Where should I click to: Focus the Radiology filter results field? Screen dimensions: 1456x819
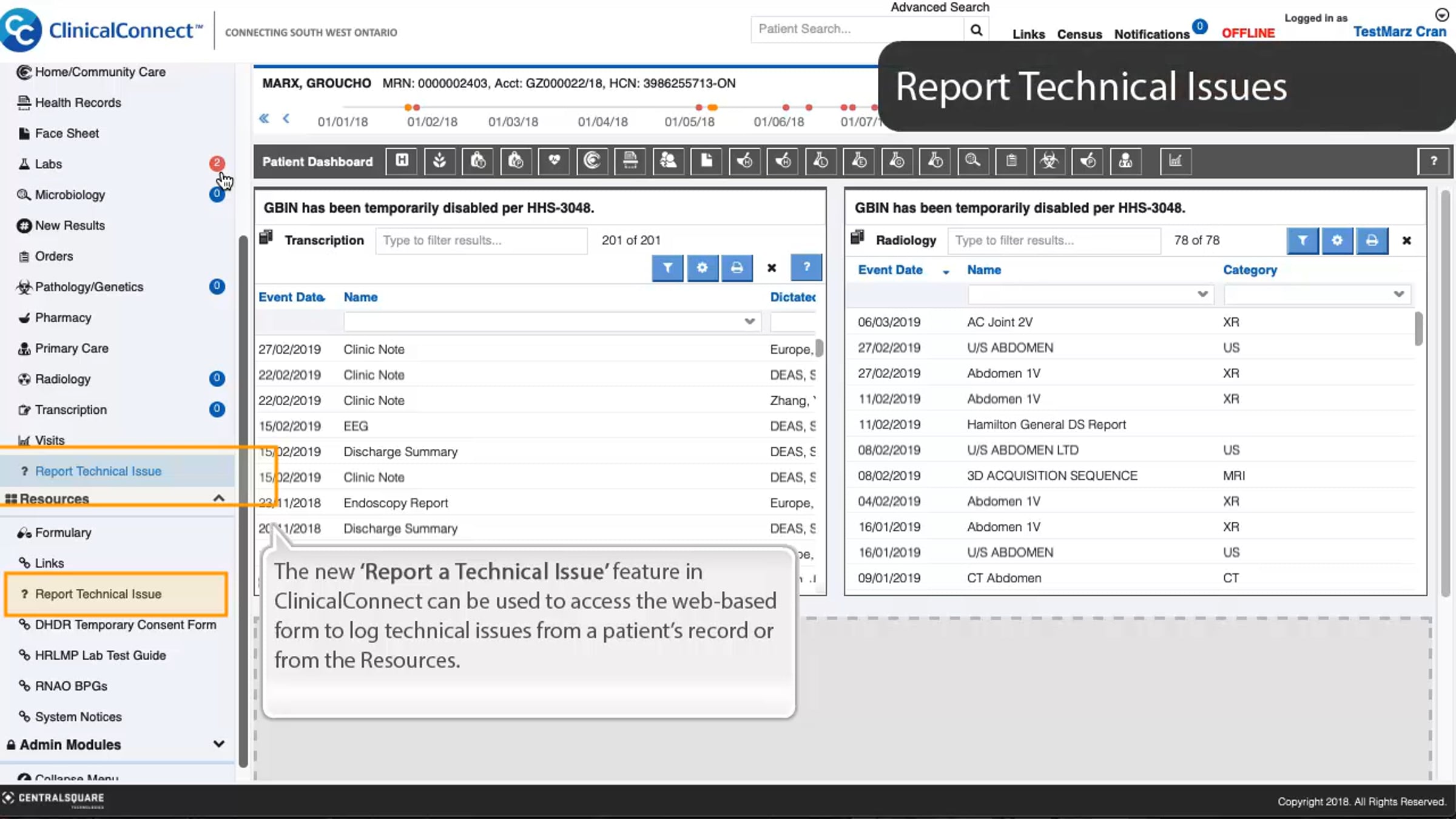click(x=1054, y=240)
